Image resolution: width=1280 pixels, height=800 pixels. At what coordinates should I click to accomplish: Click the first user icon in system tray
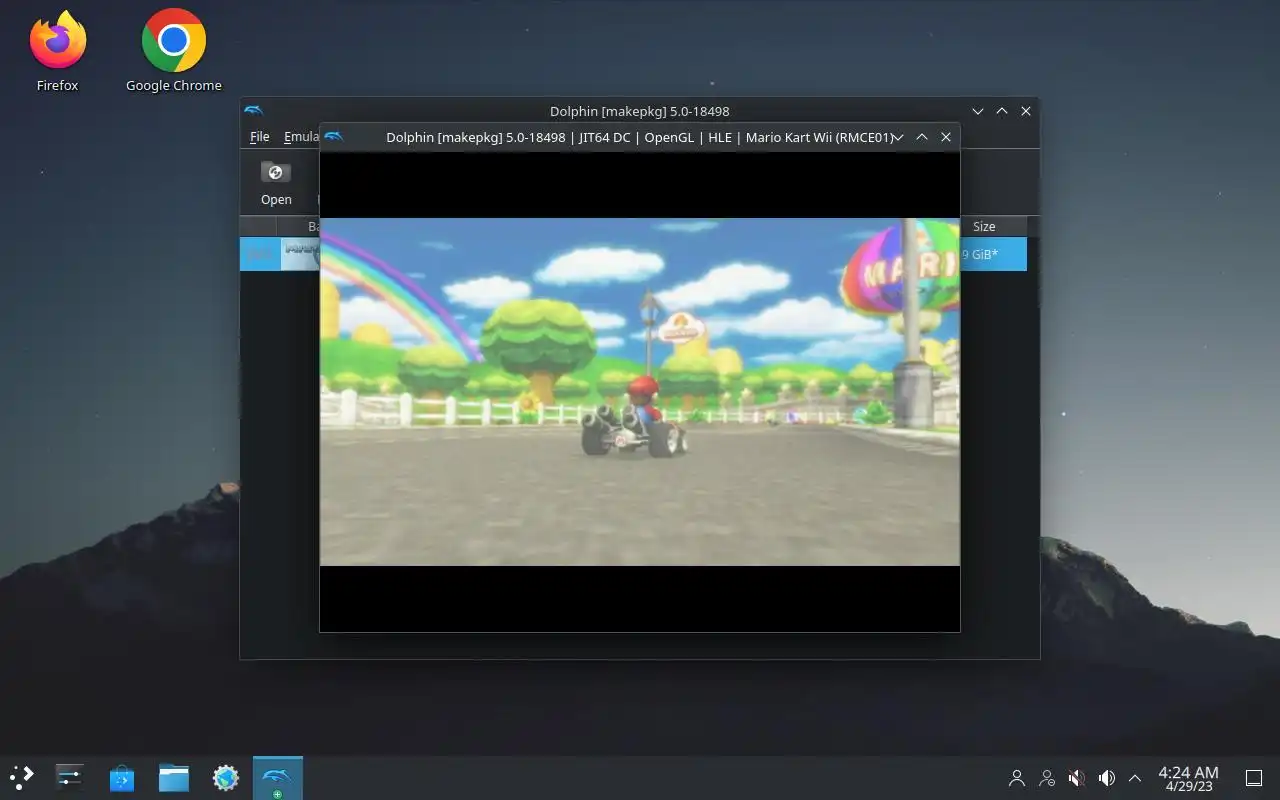point(1017,777)
